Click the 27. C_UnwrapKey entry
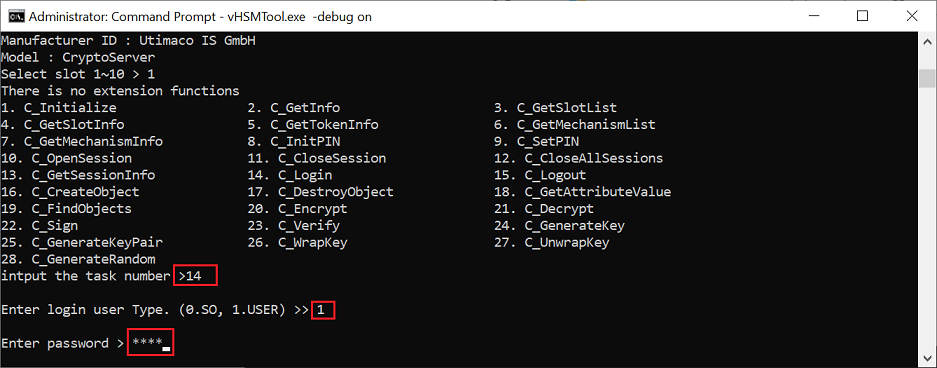 [x=552, y=243]
